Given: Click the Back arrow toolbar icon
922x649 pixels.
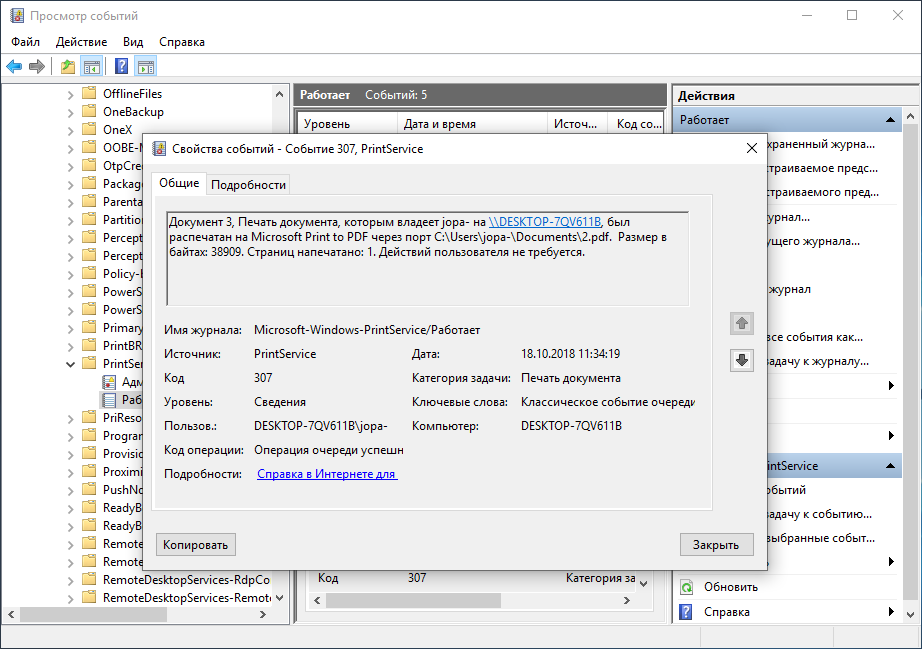Looking at the screenshot, I should (x=14, y=66).
